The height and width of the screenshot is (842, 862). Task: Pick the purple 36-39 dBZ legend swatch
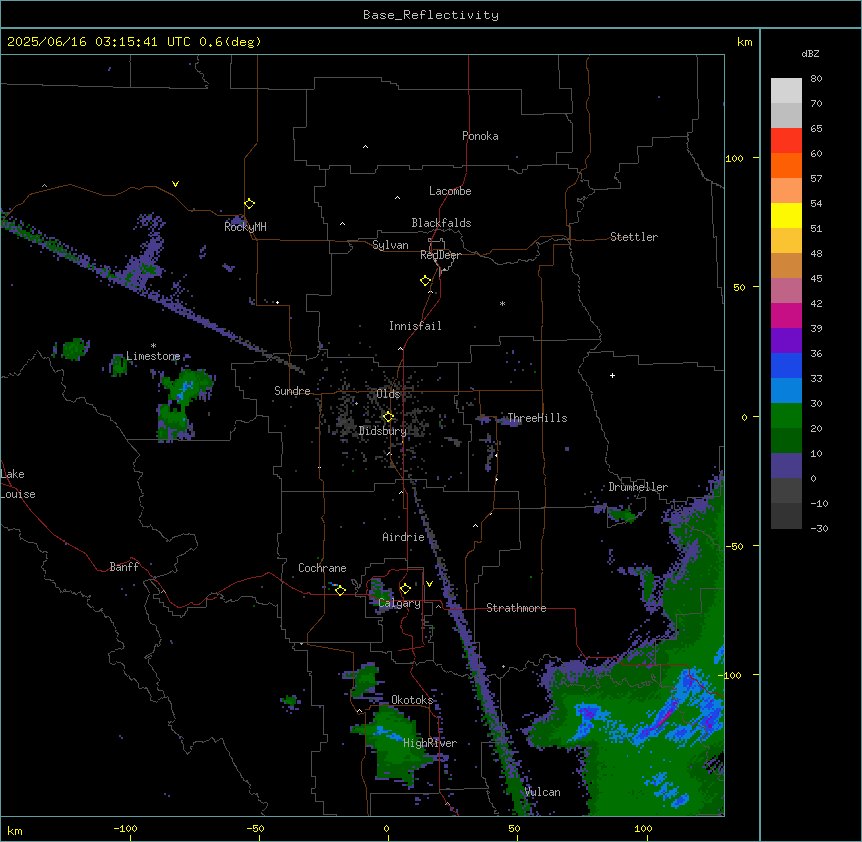(x=786, y=341)
